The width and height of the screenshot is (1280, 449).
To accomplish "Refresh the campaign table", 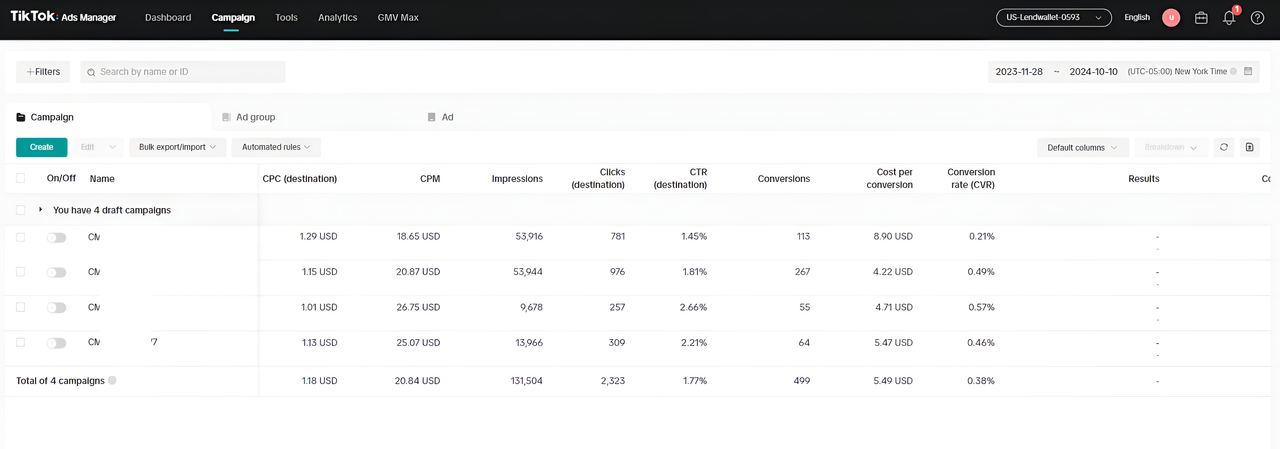I will (1224, 147).
